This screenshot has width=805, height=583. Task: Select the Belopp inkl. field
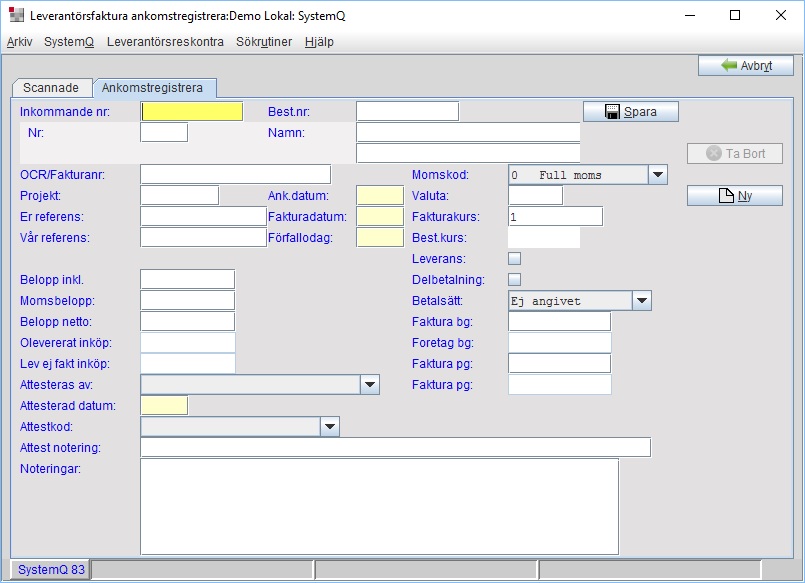click(187, 279)
